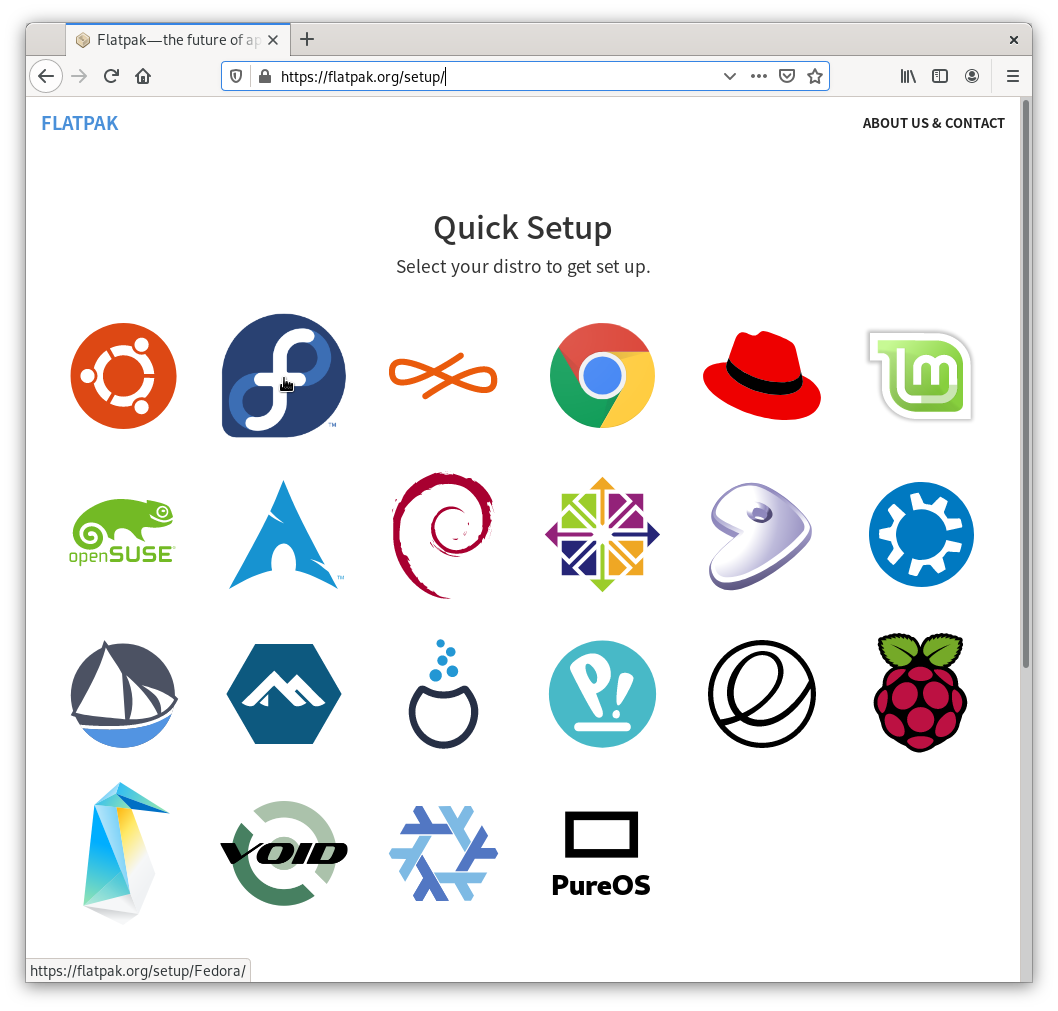Select the Gentoo logo
1058x1011 pixels.
click(x=760, y=536)
